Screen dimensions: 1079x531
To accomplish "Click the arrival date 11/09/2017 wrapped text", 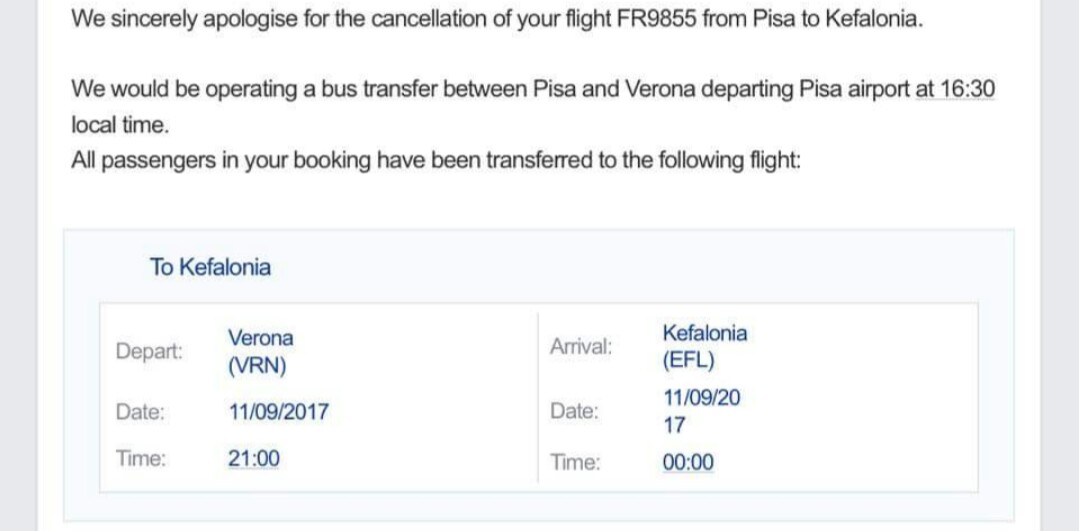I will click(702, 412).
